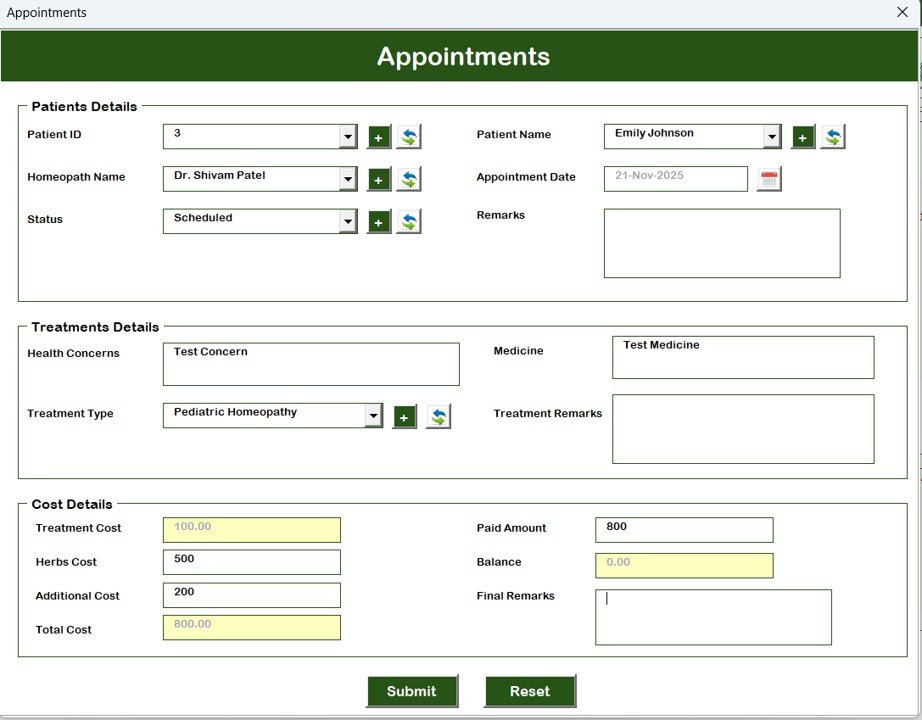Add a new Patient ID using the plus icon

click(x=378, y=136)
